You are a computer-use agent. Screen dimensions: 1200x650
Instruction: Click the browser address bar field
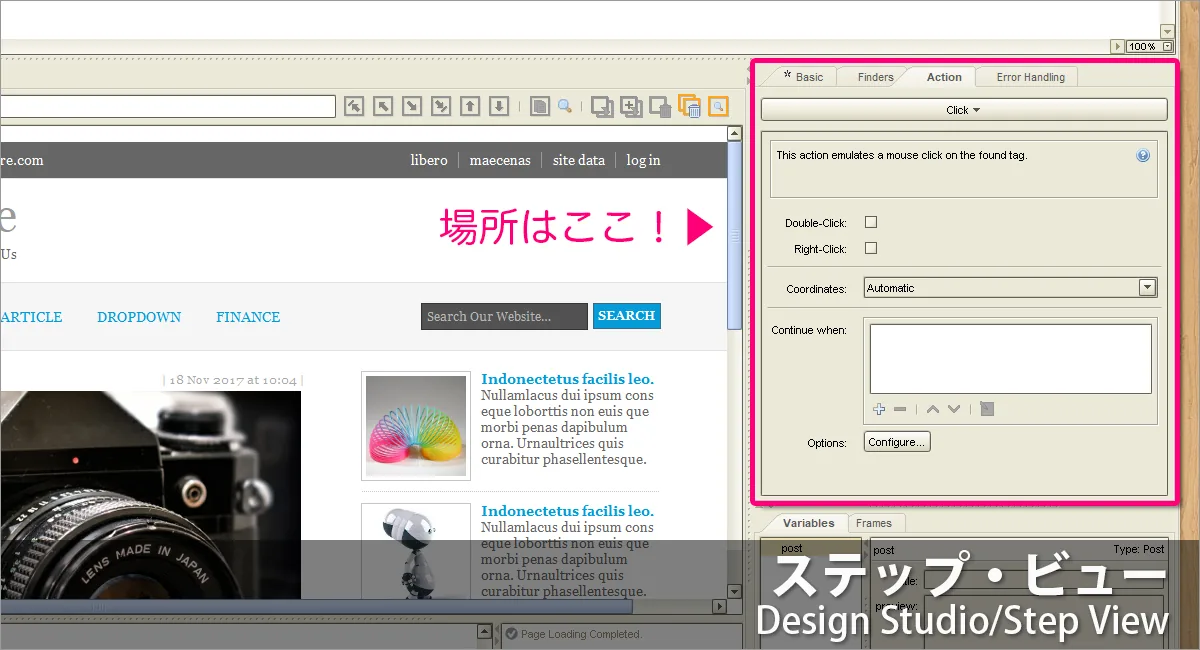168,106
